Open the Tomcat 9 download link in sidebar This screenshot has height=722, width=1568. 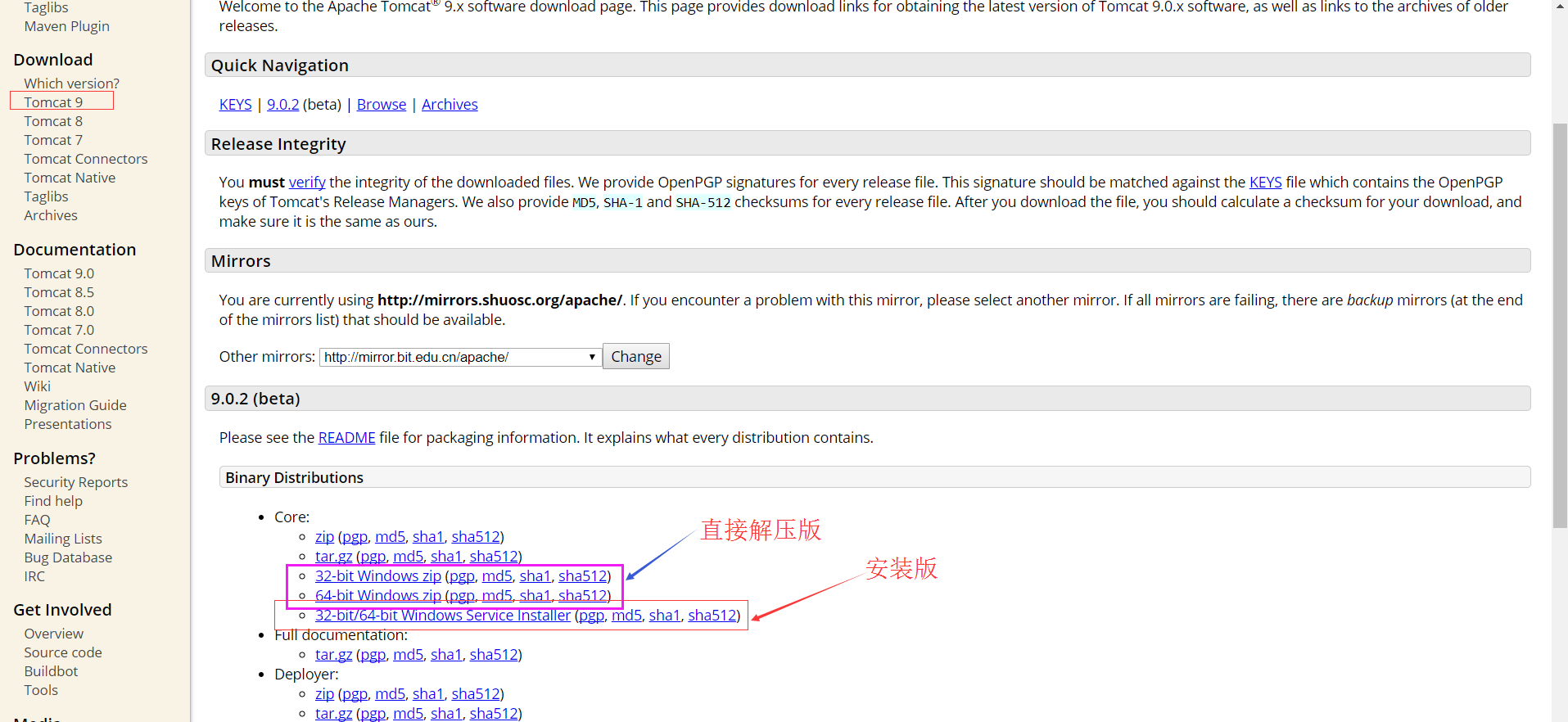(53, 102)
